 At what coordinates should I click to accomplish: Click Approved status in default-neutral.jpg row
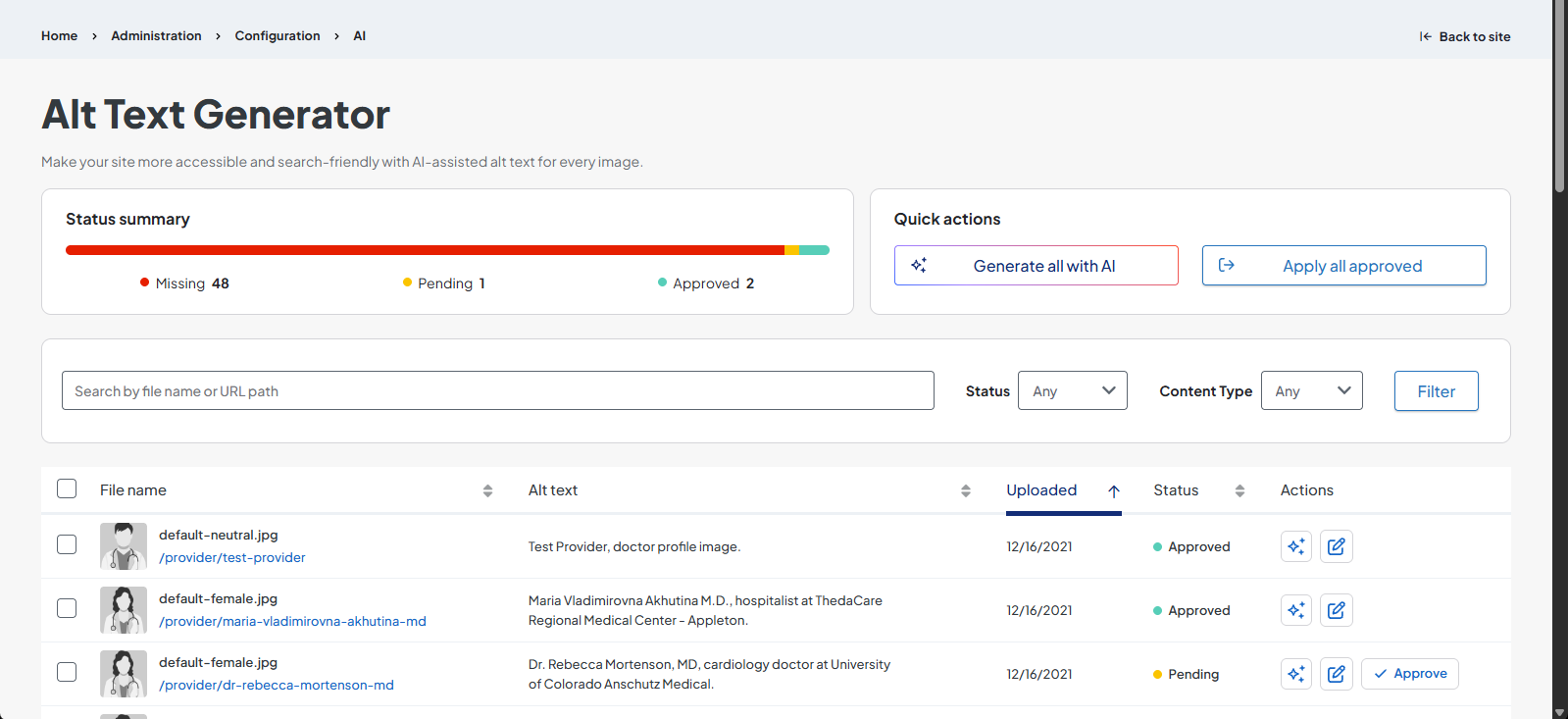pos(1191,546)
